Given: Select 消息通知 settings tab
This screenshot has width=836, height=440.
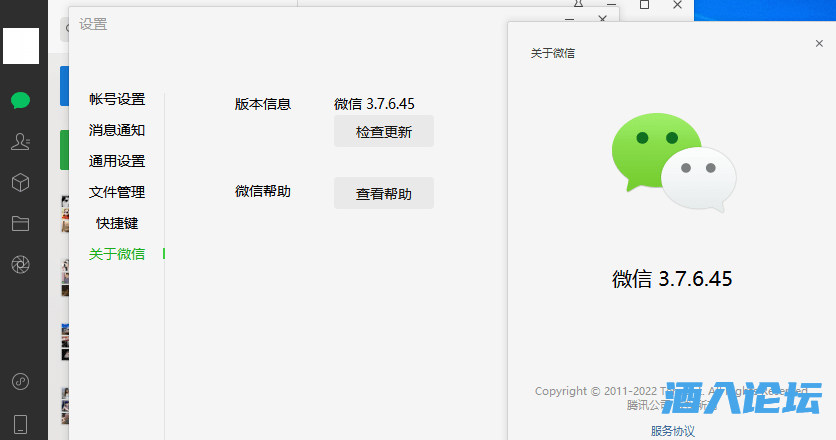Looking at the screenshot, I should (117, 130).
